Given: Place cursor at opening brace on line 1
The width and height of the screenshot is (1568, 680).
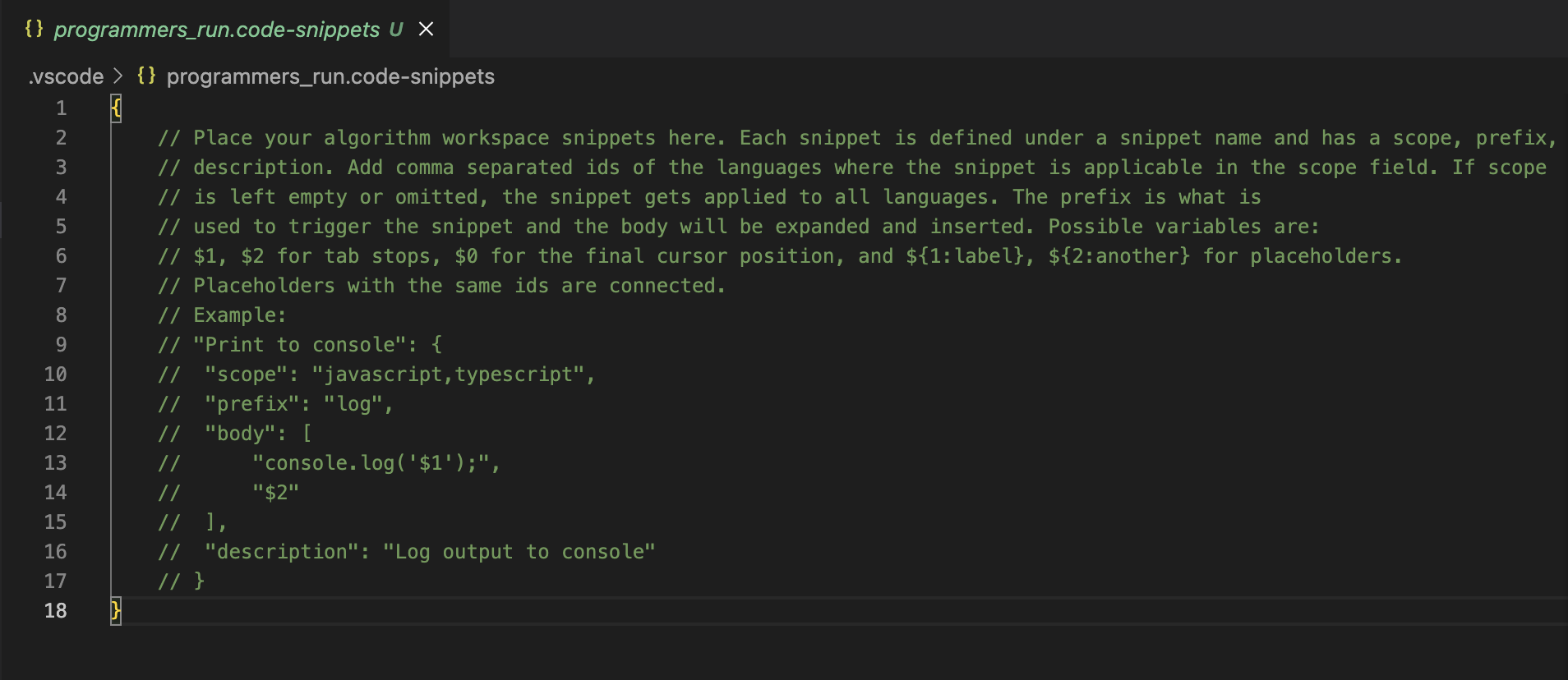Looking at the screenshot, I should tap(116, 108).
